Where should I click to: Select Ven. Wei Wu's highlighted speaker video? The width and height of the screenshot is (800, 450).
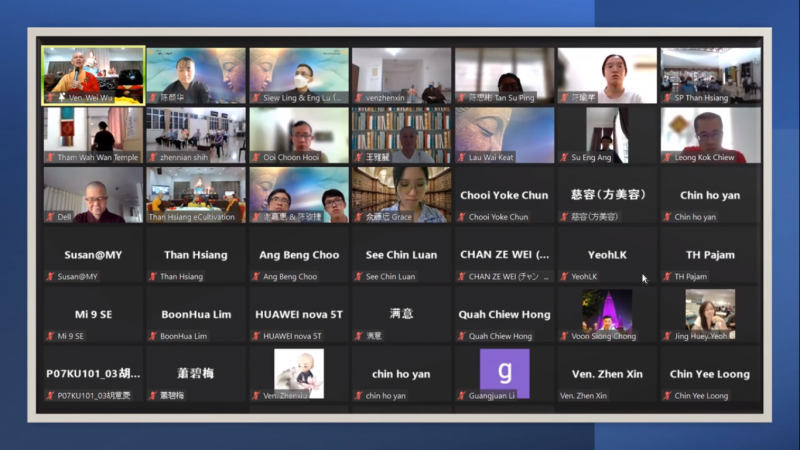(93, 70)
